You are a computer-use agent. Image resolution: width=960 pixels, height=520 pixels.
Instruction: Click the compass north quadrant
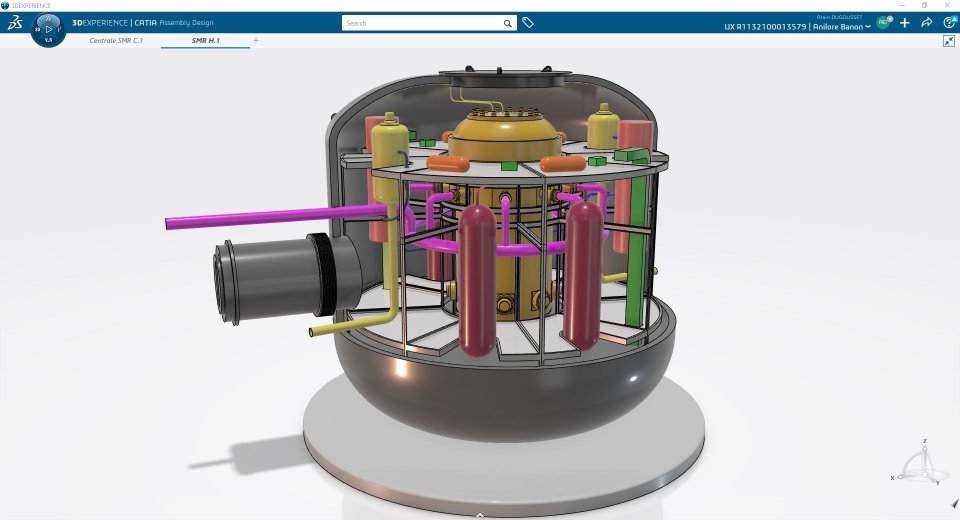click(x=48, y=19)
